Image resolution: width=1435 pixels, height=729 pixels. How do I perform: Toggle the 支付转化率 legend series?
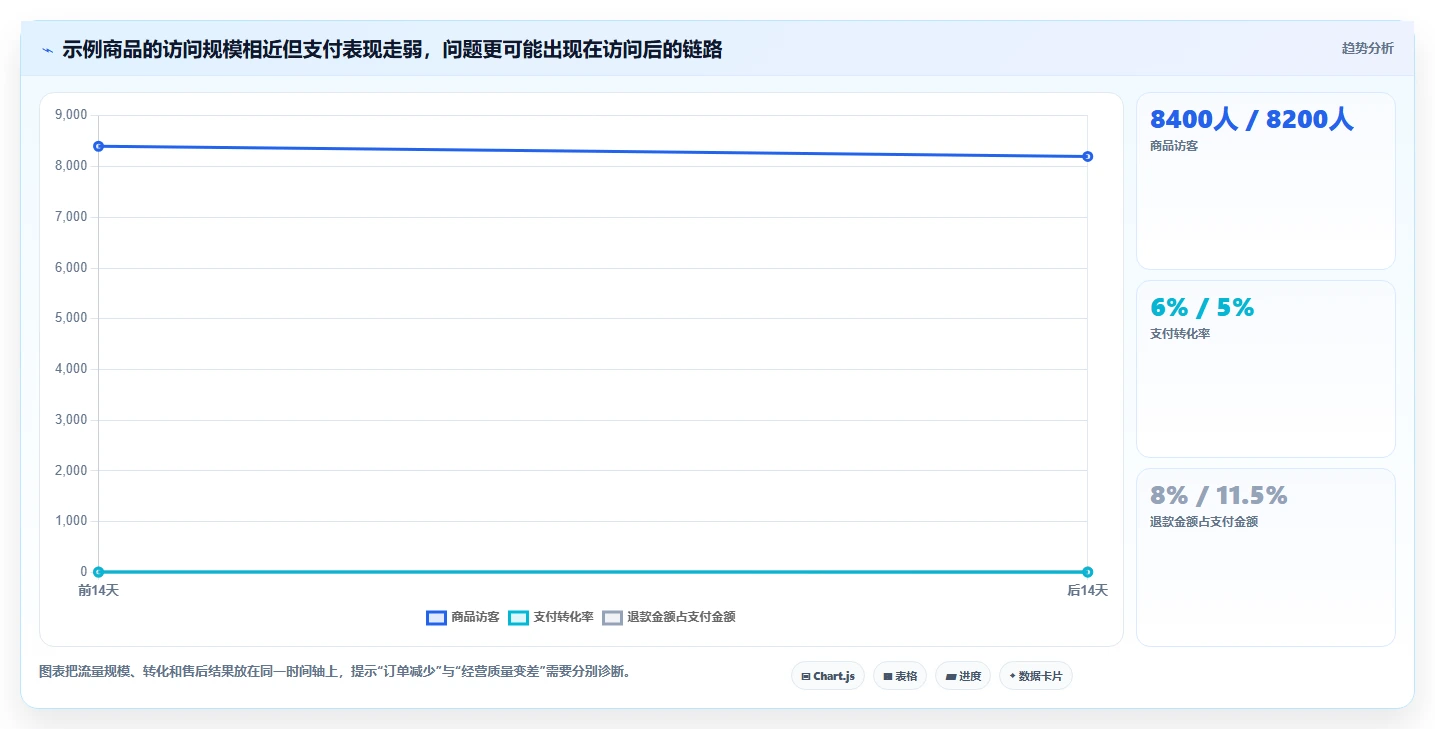pyautogui.click(x=551, y=617)
